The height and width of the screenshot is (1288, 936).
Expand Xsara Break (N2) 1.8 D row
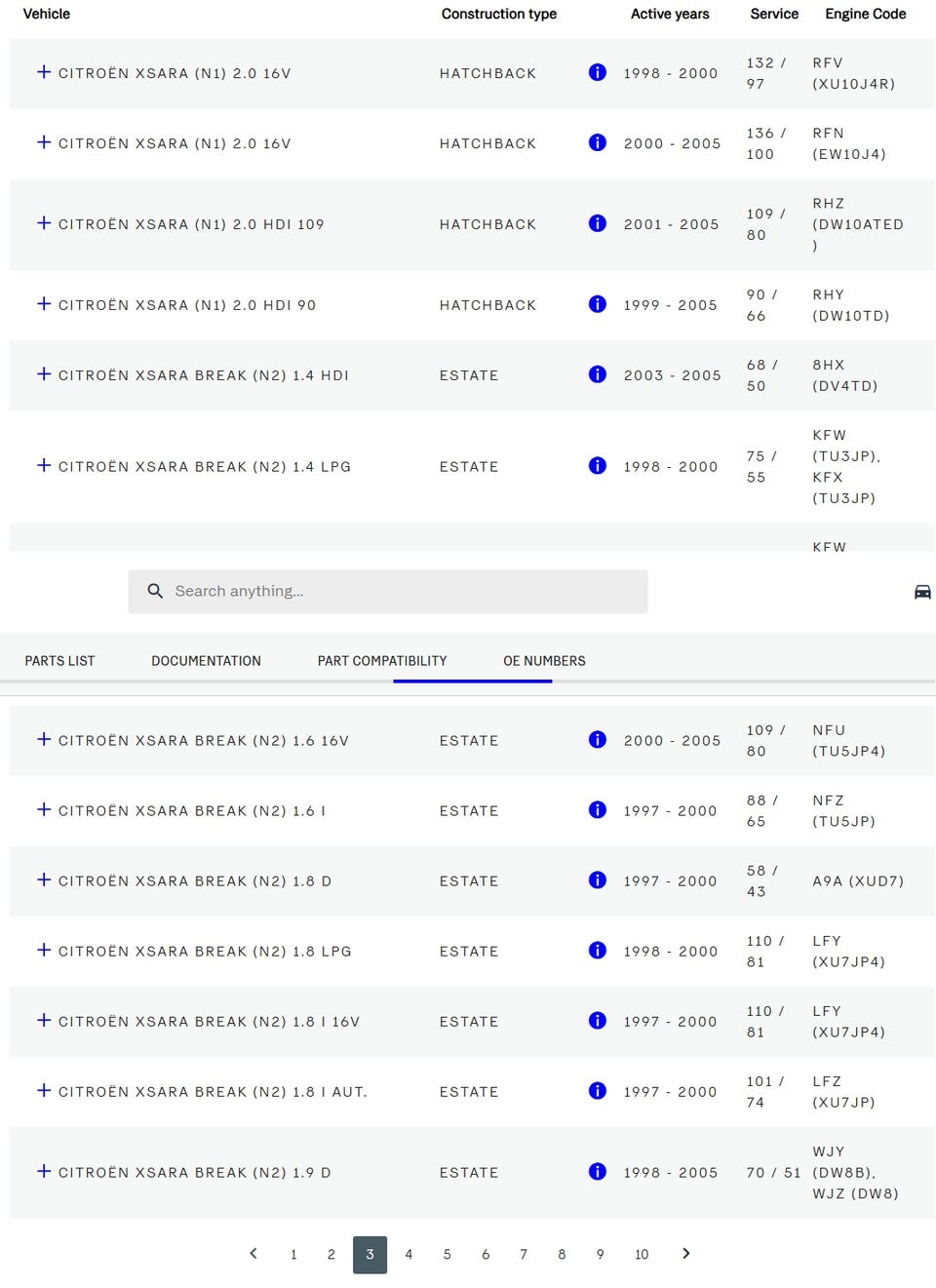[x=44, y=880]
